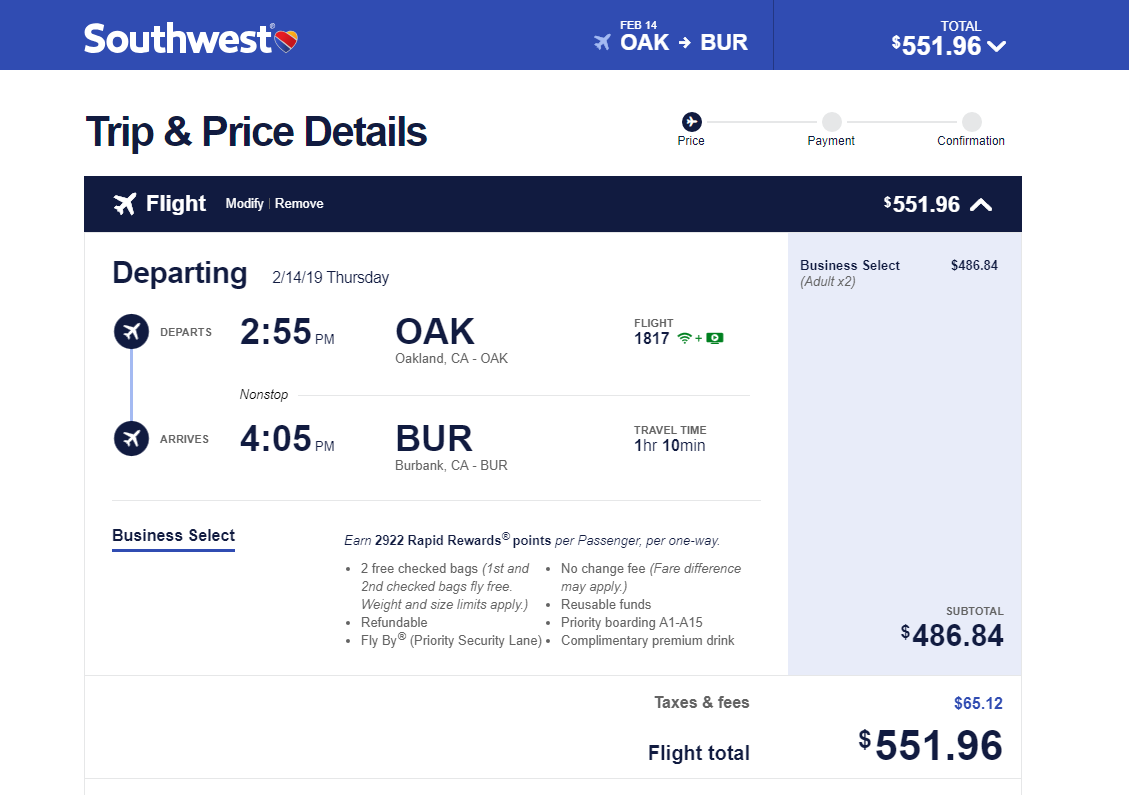Select the Payment step circle
This screenshot has width=1129, height=795.
click(x=832, y=122)
